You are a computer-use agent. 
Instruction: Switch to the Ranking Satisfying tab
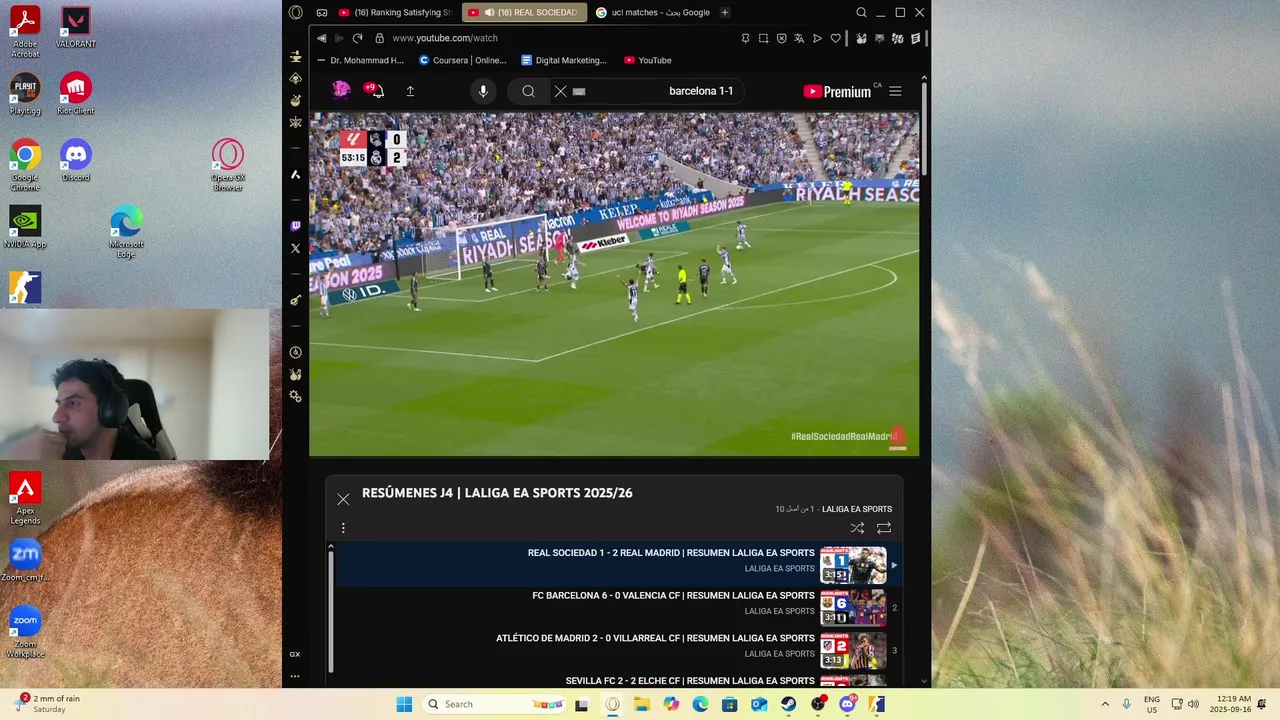396,13
